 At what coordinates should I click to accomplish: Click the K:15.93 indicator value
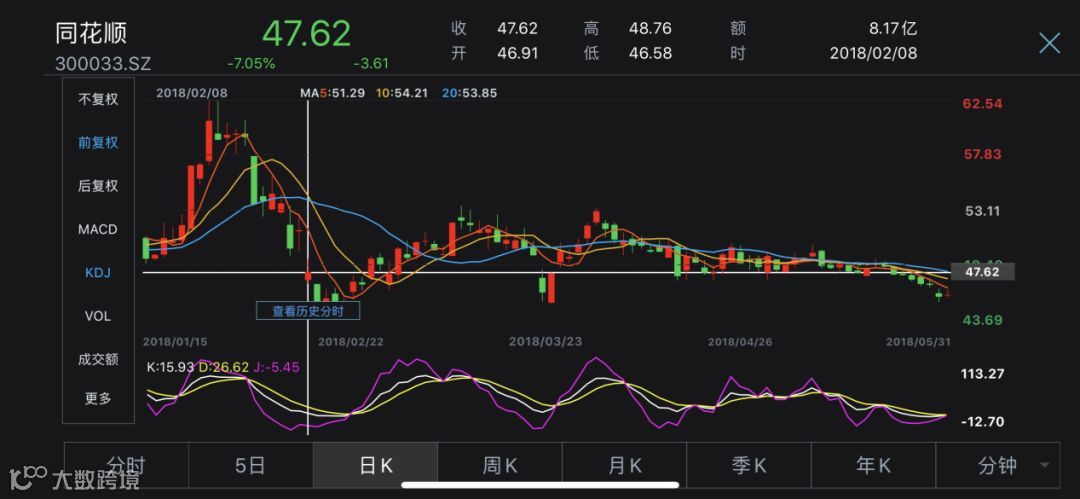coord(171,368)
